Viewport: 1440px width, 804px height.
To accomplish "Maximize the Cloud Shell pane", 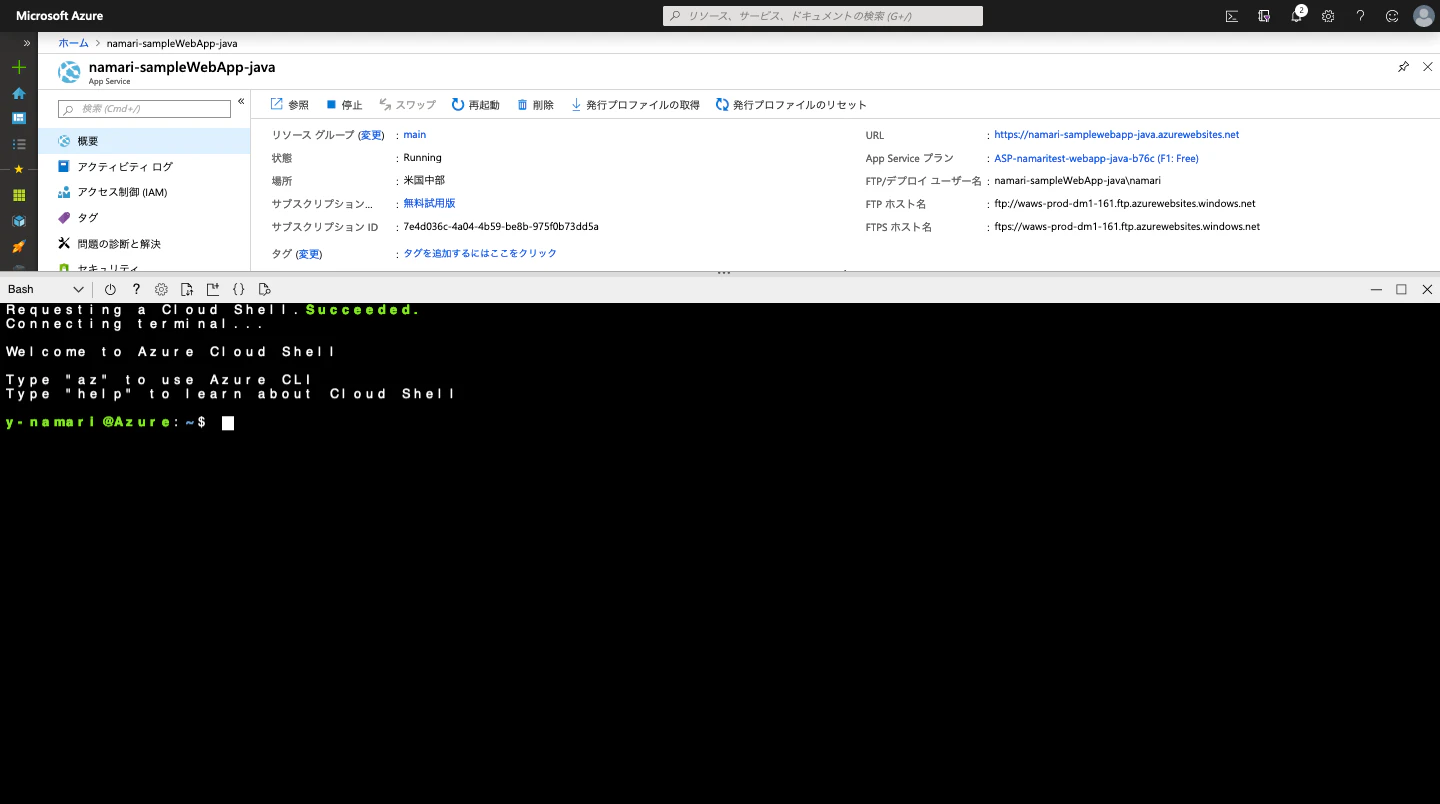I will coord(1401,289).
